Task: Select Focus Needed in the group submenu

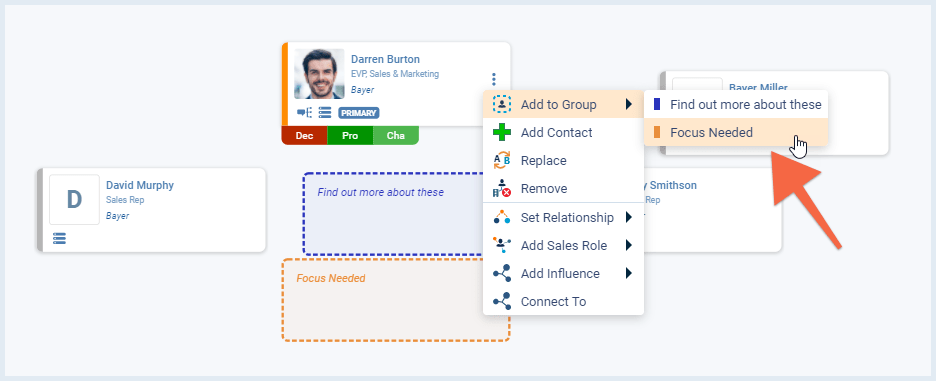Action: pyautogui.click(x=736, y=133)
